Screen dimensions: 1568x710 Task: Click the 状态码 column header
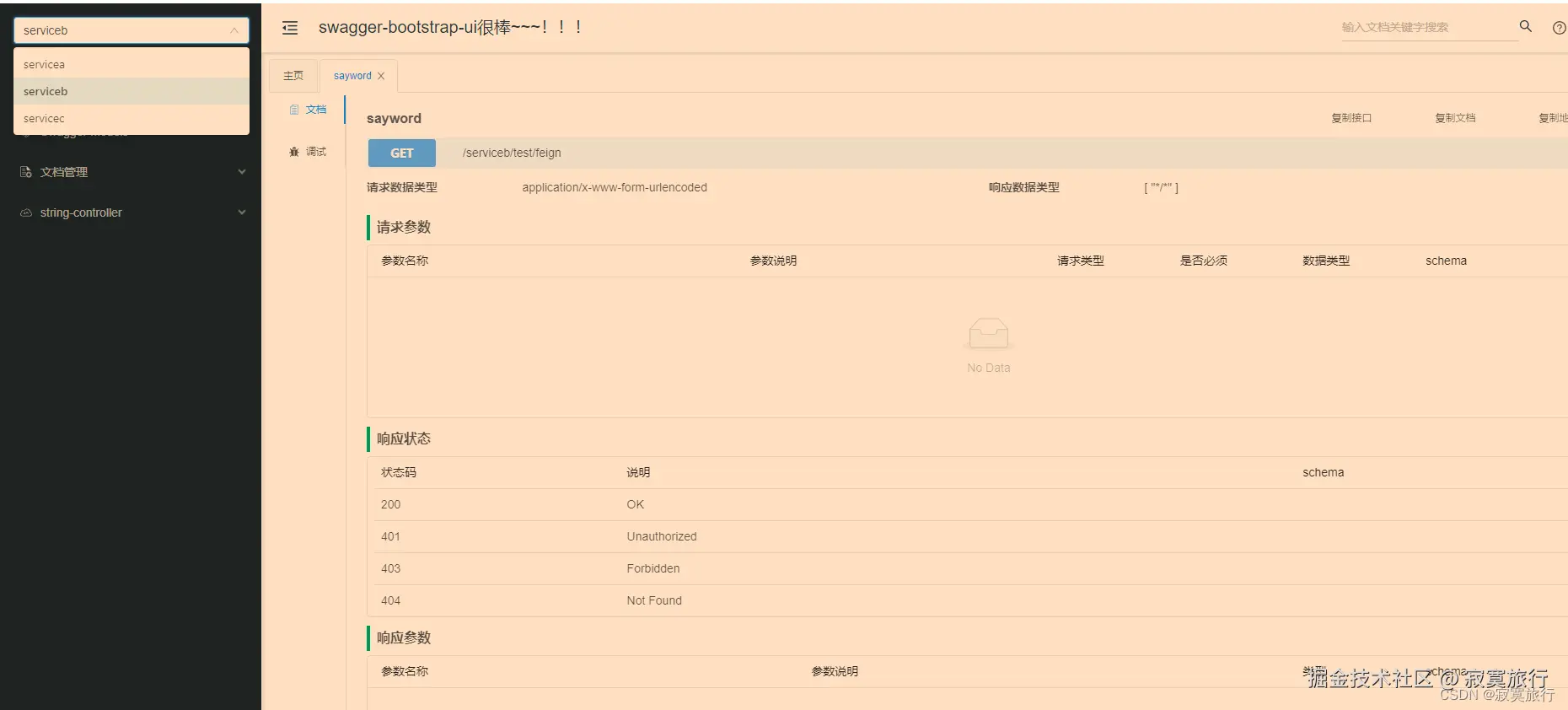click(399, 472)
